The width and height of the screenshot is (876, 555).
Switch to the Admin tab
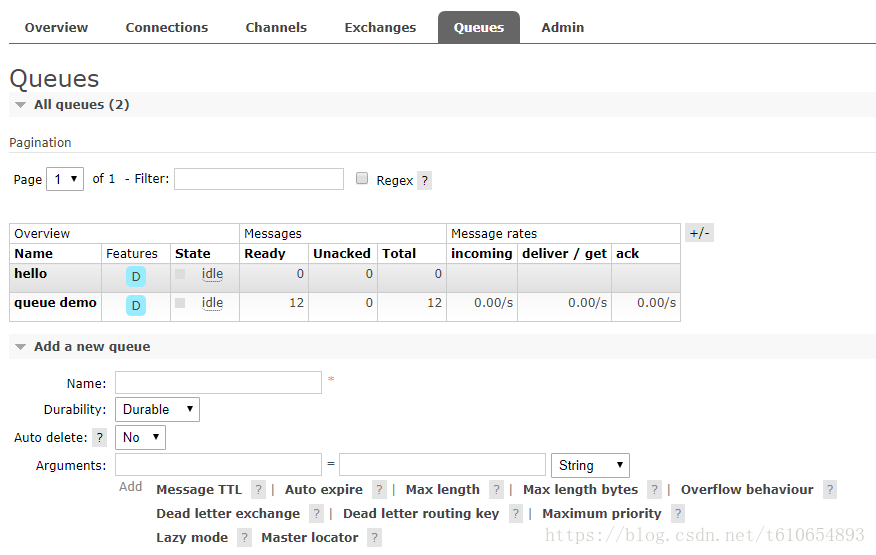563,27
